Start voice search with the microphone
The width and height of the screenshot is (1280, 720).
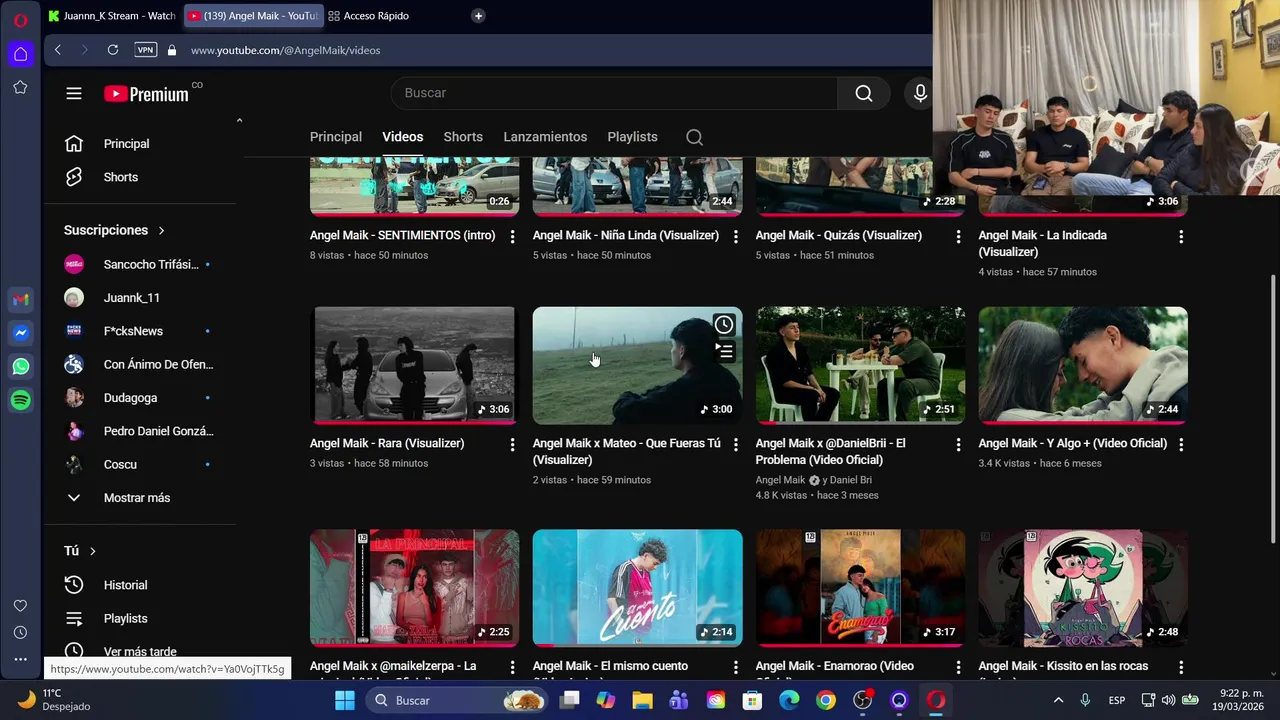(920, 93)
